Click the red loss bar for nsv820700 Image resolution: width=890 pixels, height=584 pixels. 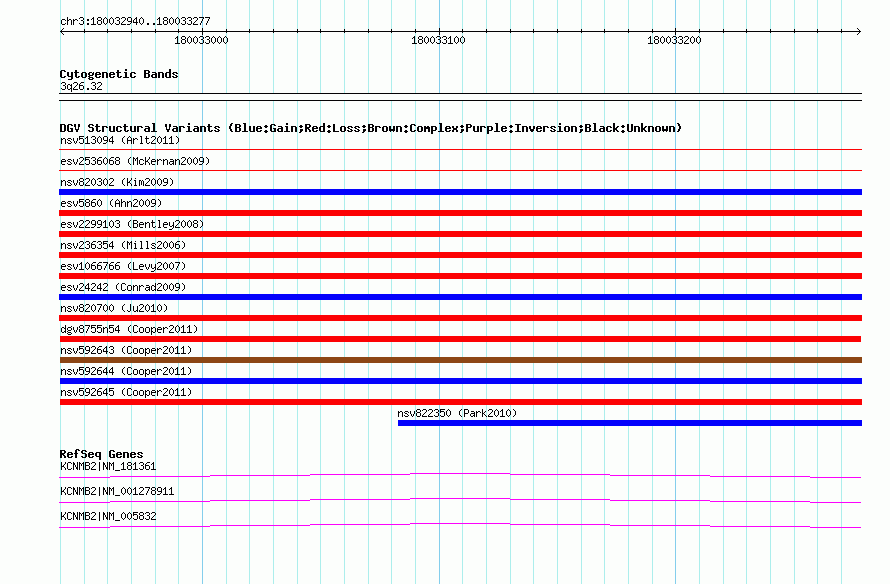(x=460, y=318)
